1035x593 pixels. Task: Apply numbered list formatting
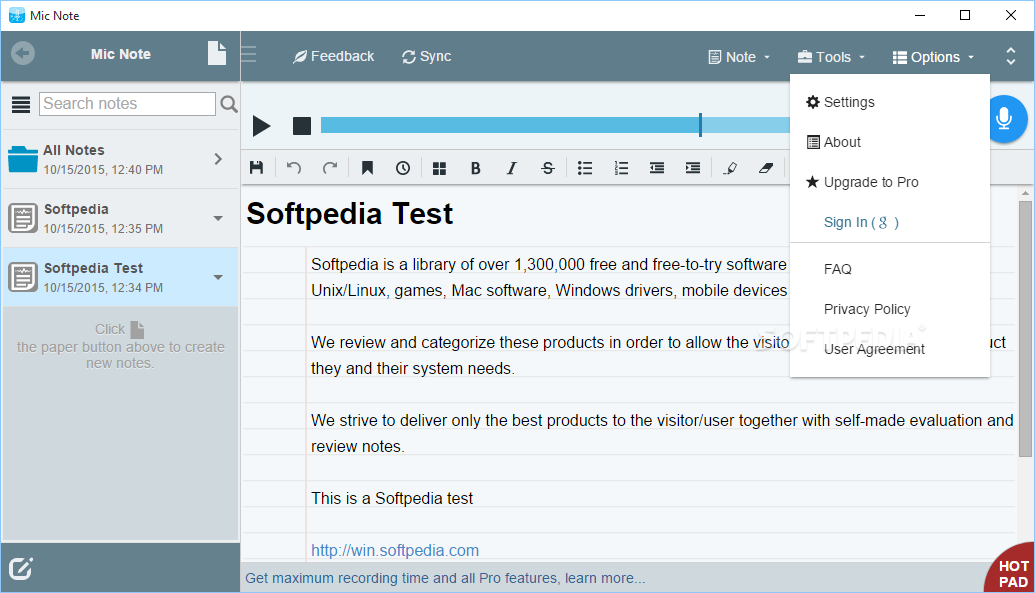tap(621, 168)
